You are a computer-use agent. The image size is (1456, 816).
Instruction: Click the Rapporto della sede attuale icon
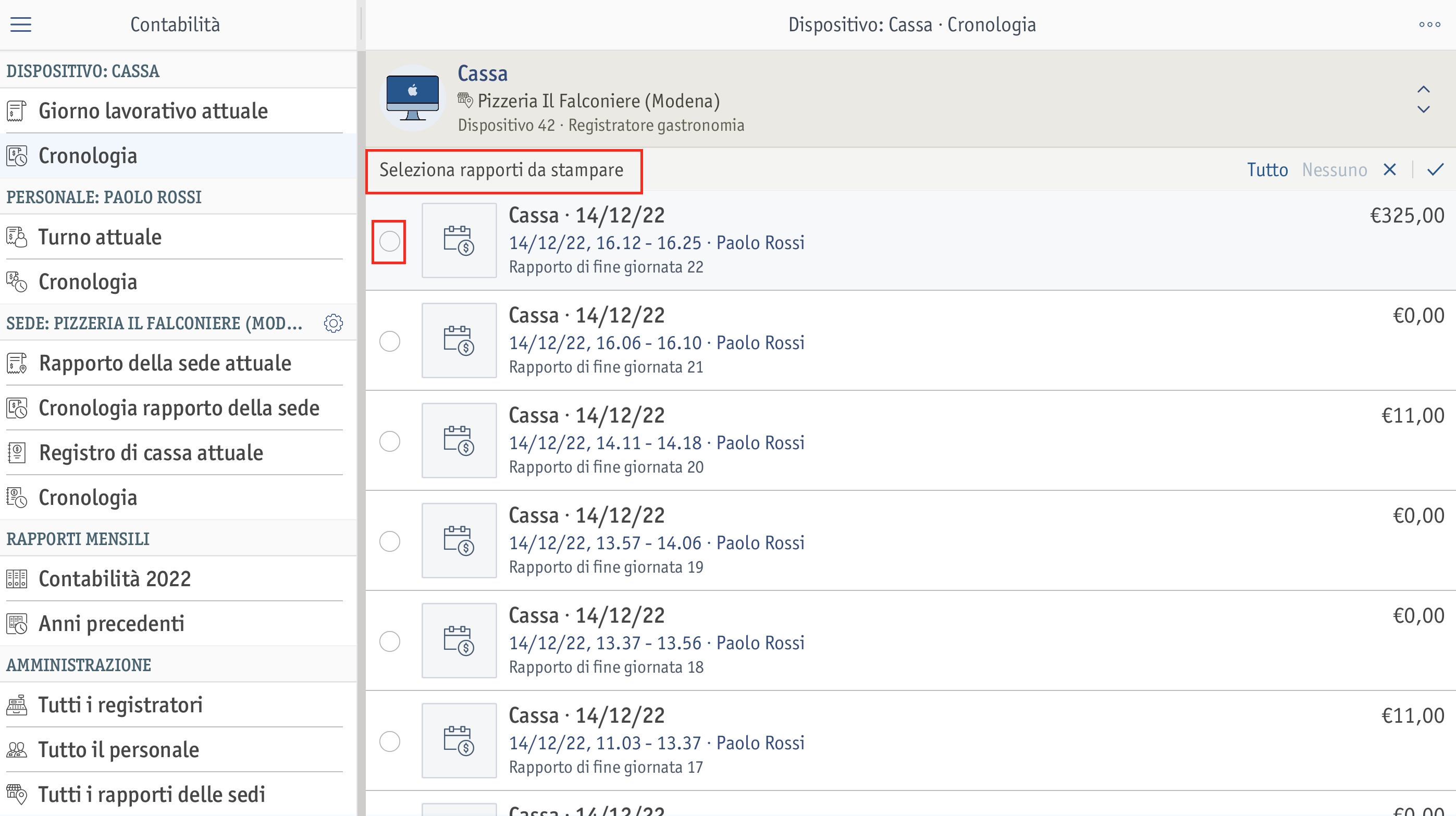pos(16,363)
